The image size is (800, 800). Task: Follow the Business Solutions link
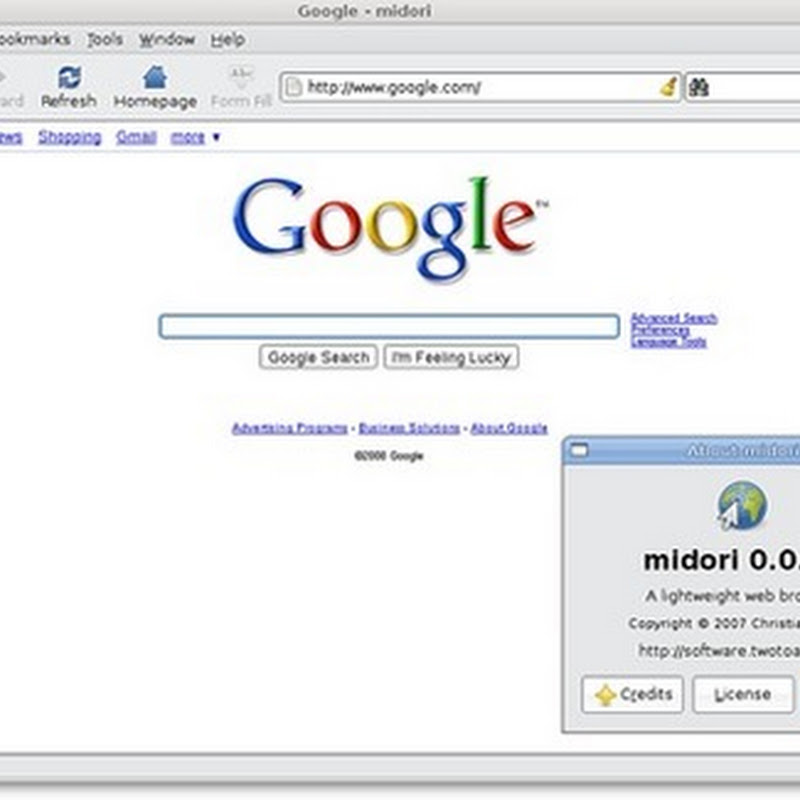409,428
